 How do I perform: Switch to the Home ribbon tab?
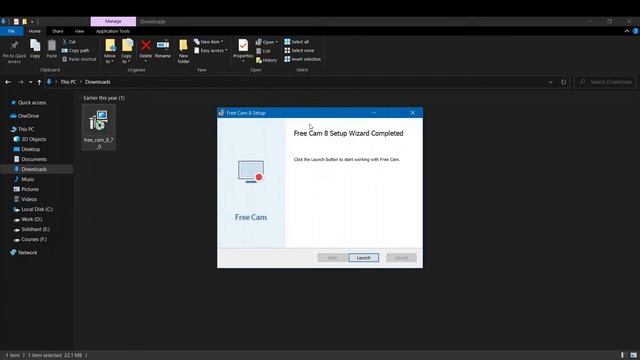(35, 31)
